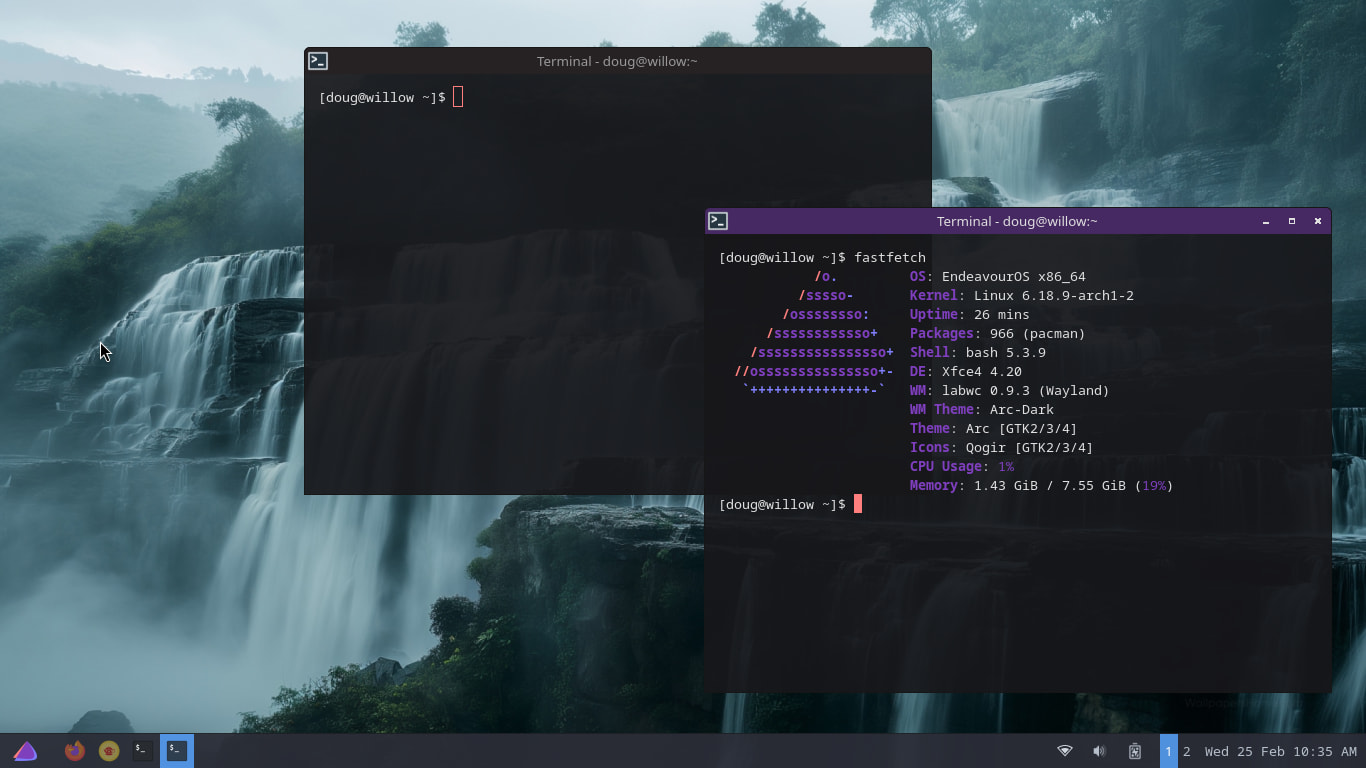Select workspace 1 in the pager
This screenshot has width=1366, height=768.
[x=1168, y=751]
